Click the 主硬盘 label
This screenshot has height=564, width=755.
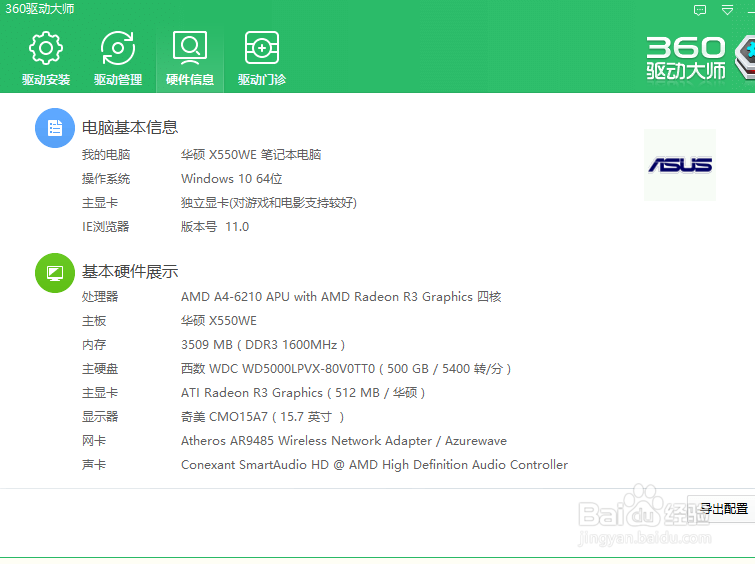[100, 369]
